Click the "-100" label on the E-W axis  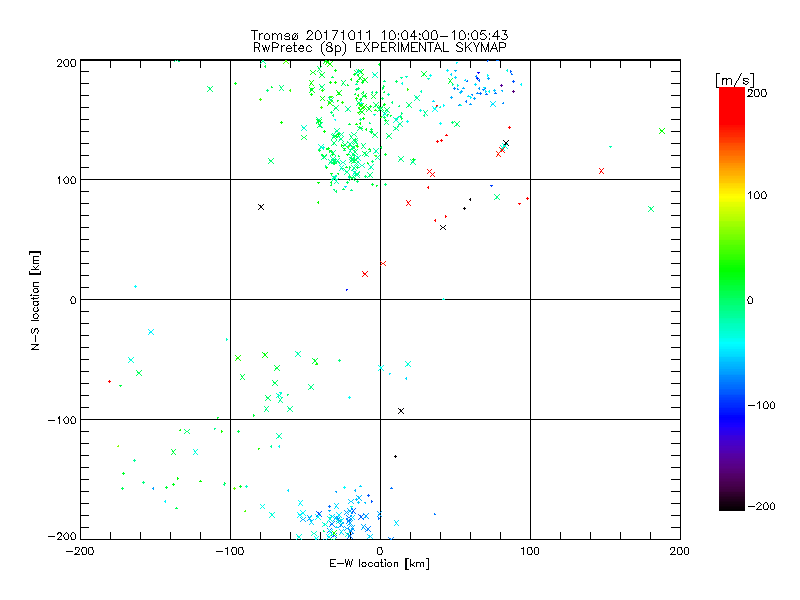pyautogui.click(x=230, y=551)
